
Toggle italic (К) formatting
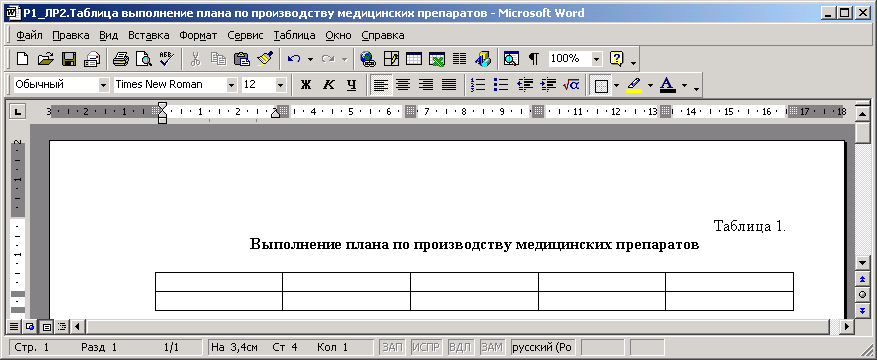[328, 84]
